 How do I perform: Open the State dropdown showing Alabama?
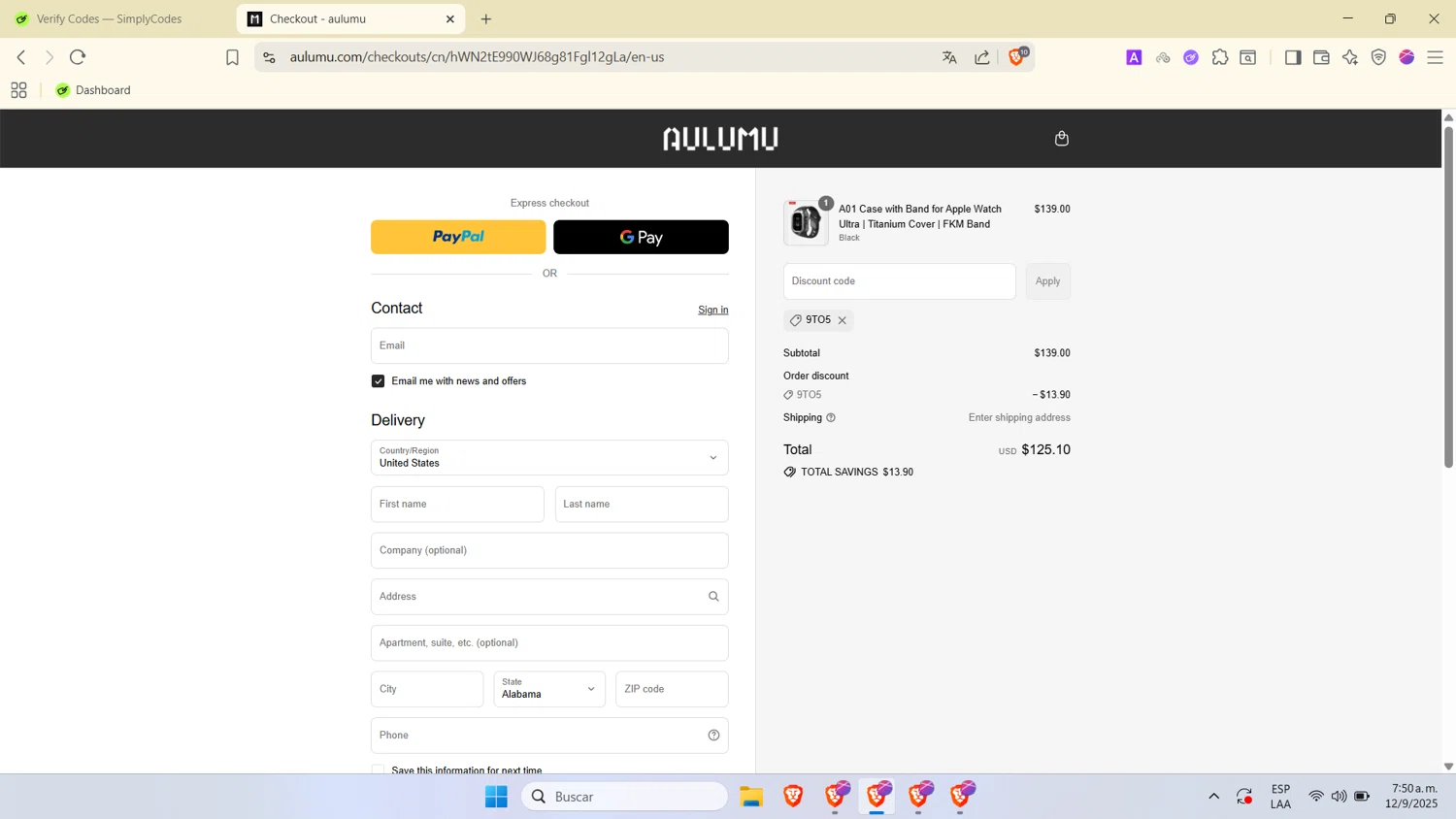549,689
